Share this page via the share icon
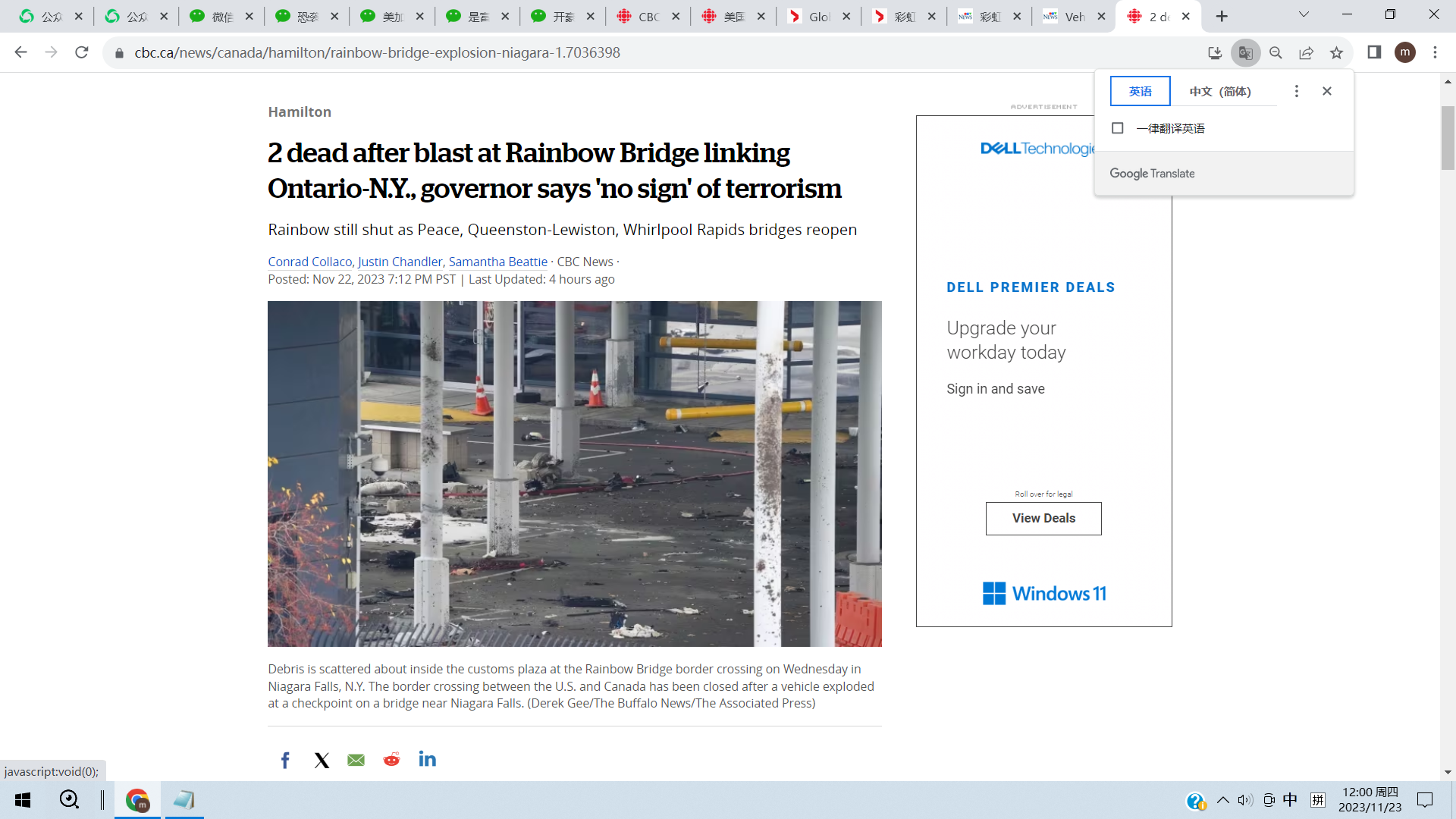Image resolution: width=1456 pixels, height=819 pixels. 1306,52
